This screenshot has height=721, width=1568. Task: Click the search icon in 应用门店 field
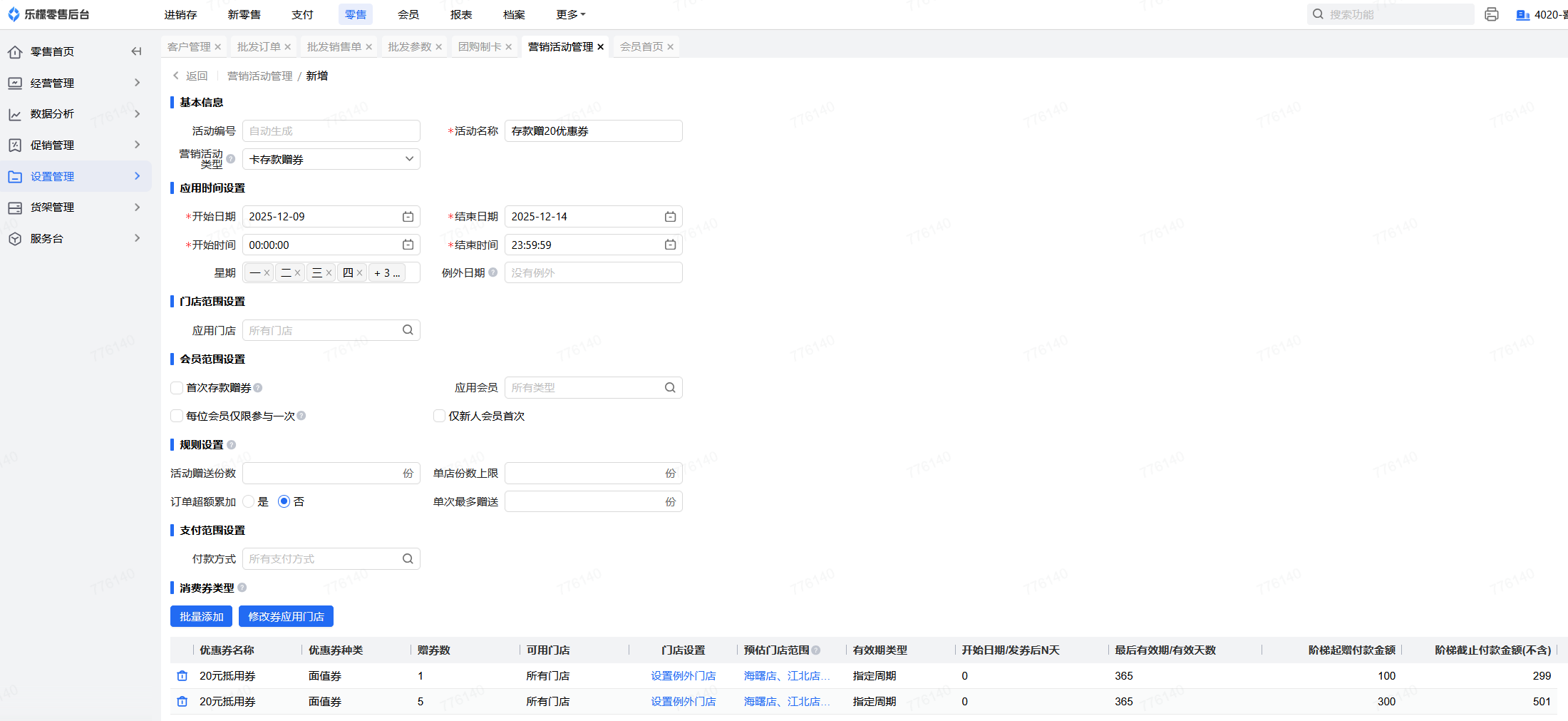408,330
